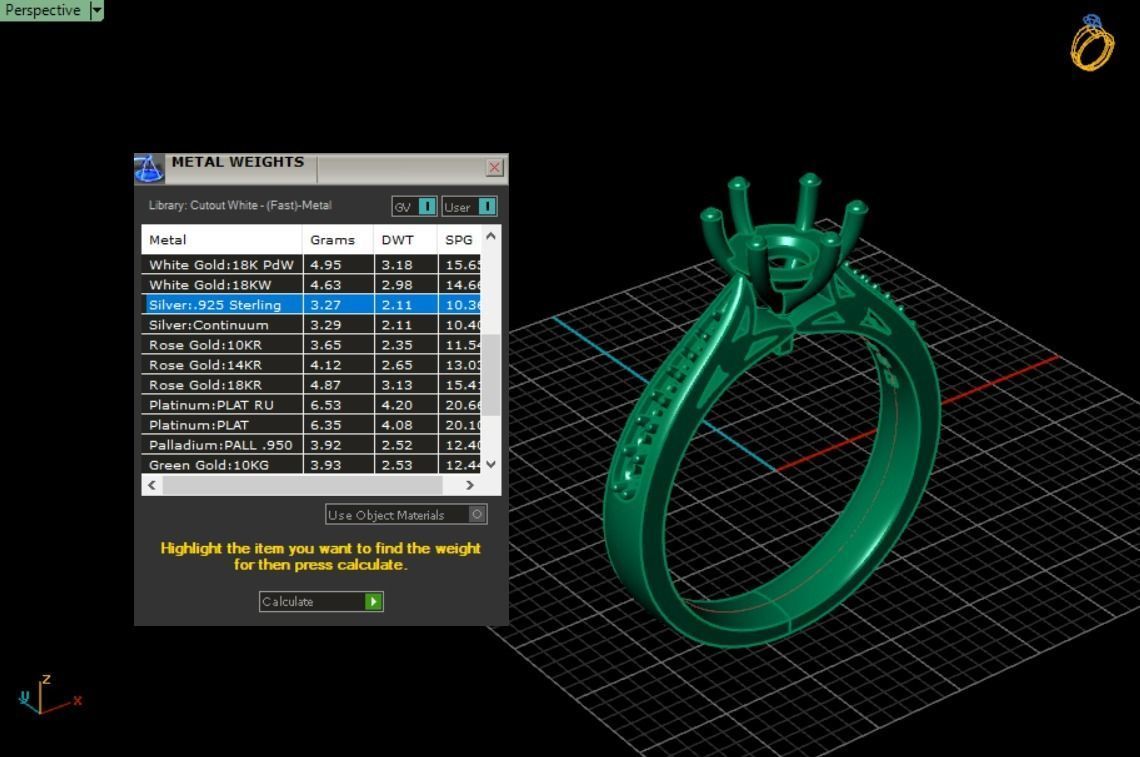Select the Platinum:PLAT row
Screen dimensions: 1140x757
(x=311, y=425)
